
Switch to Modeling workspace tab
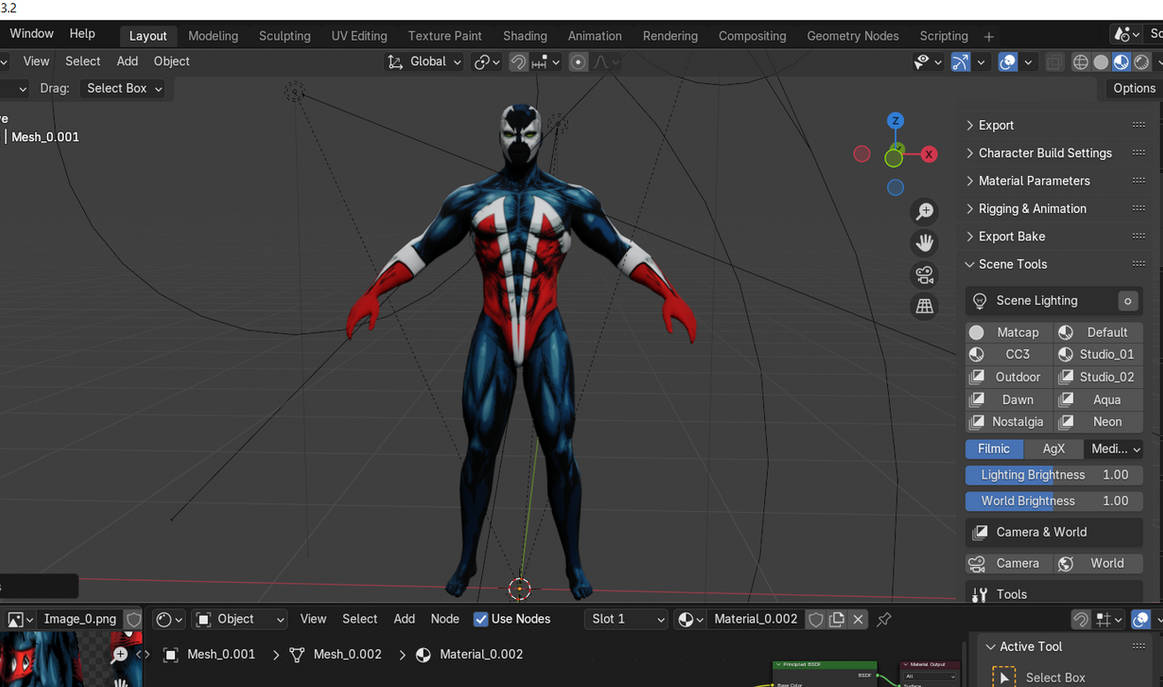(213, 36)
